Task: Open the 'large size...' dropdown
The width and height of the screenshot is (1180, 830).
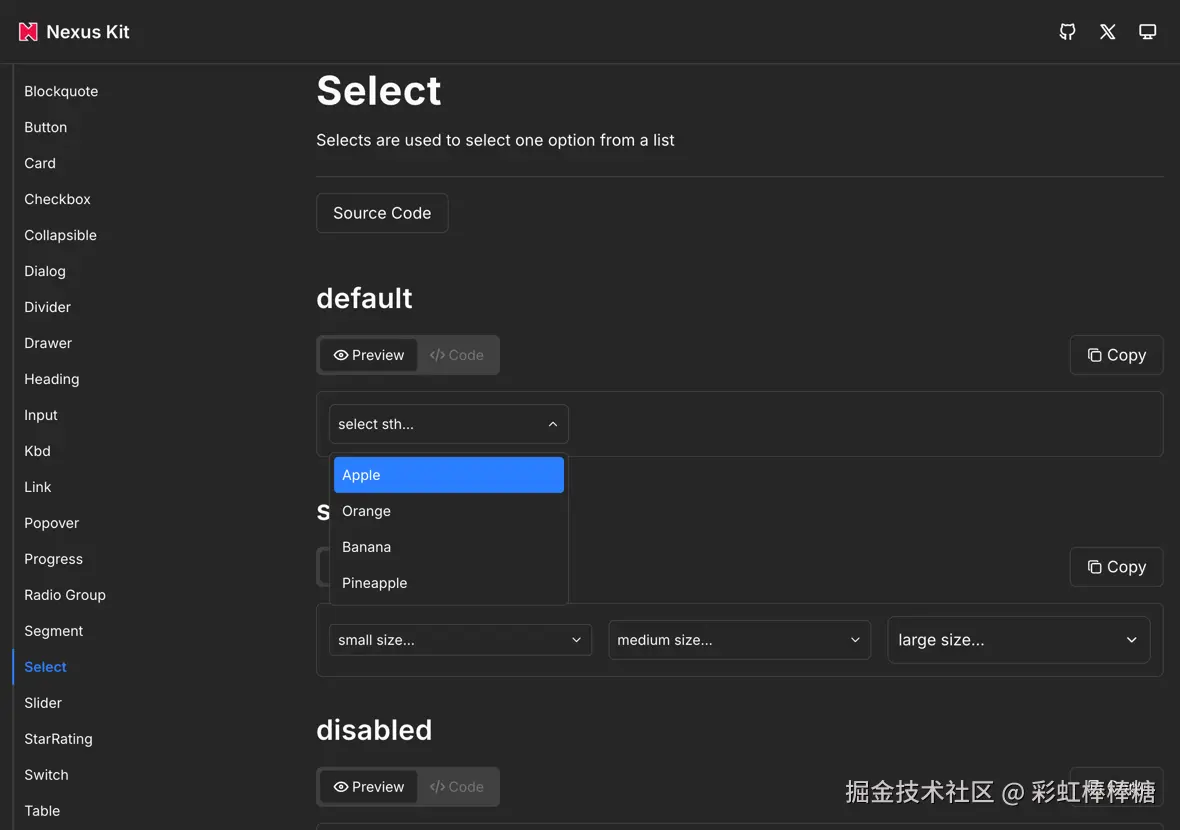Action: (x=1018, y=639)
